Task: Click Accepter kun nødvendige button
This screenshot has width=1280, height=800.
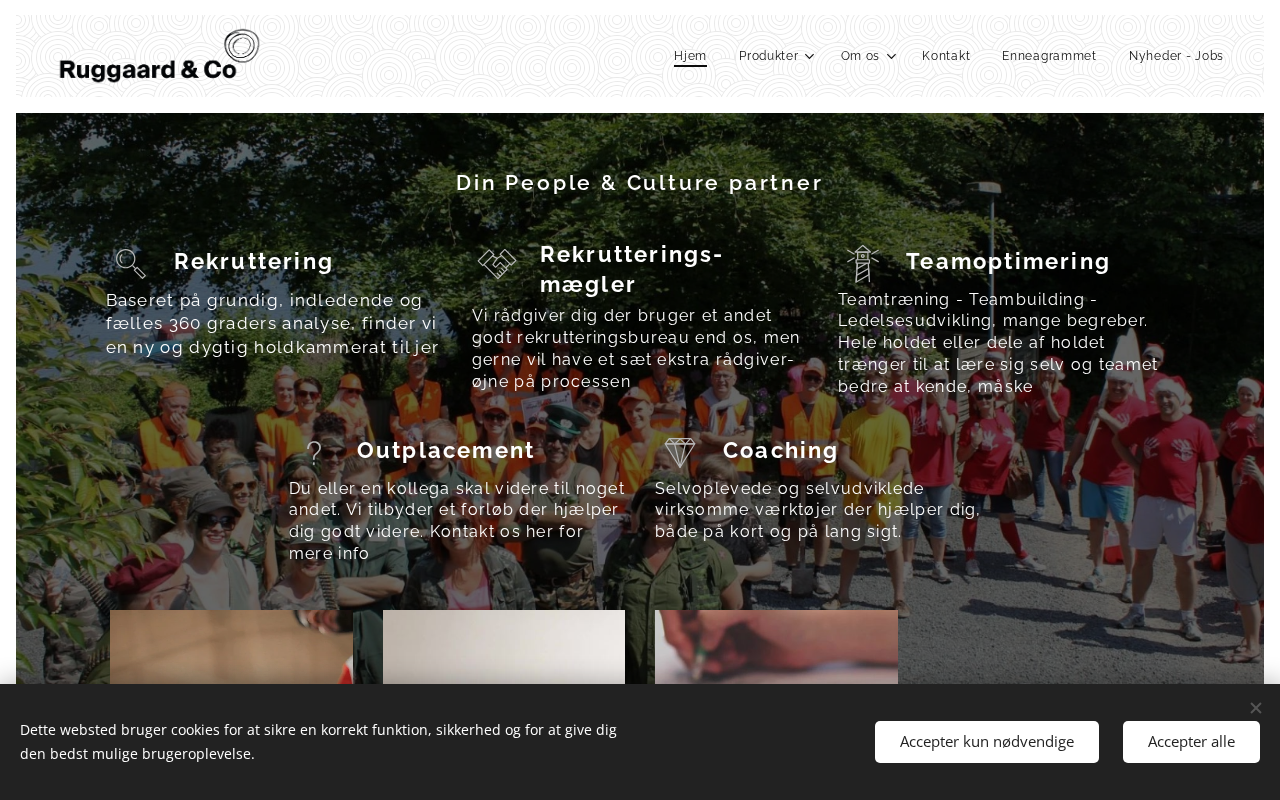Action: [987, 742]
